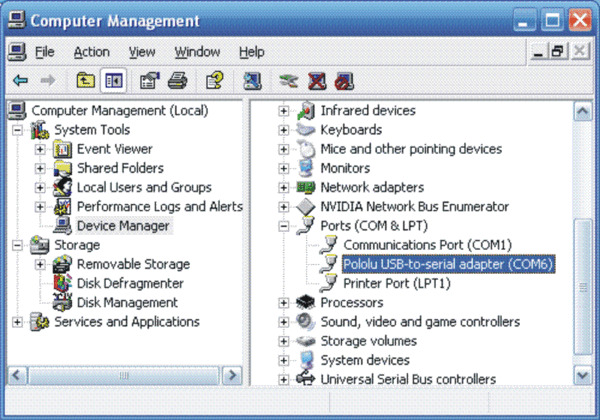The height and width of the screenshot is (420, 600).
Task: Select Computer Management (Local) root
Action: tap(119, 111)
